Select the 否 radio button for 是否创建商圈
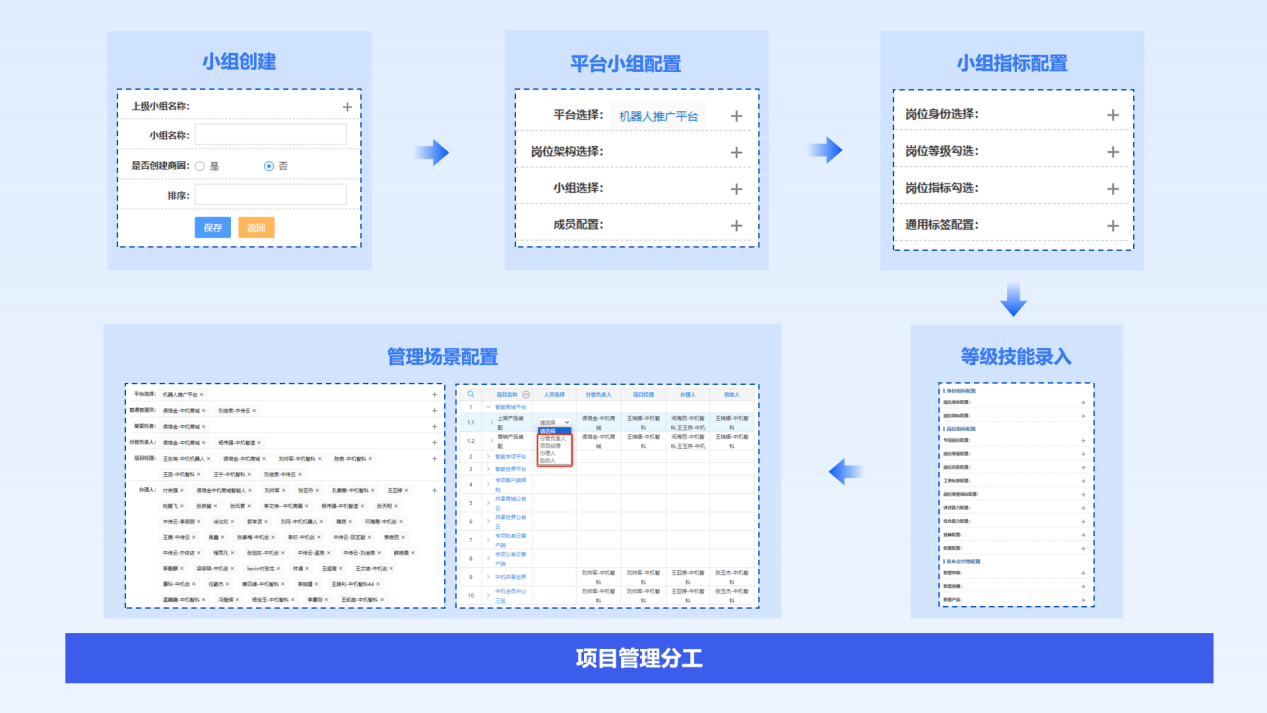 (269, 166)
